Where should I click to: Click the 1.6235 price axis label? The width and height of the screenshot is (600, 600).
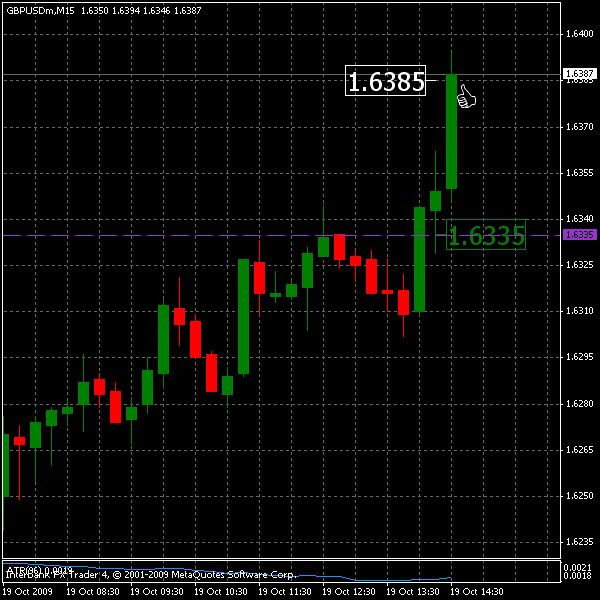tap(579, 542)
